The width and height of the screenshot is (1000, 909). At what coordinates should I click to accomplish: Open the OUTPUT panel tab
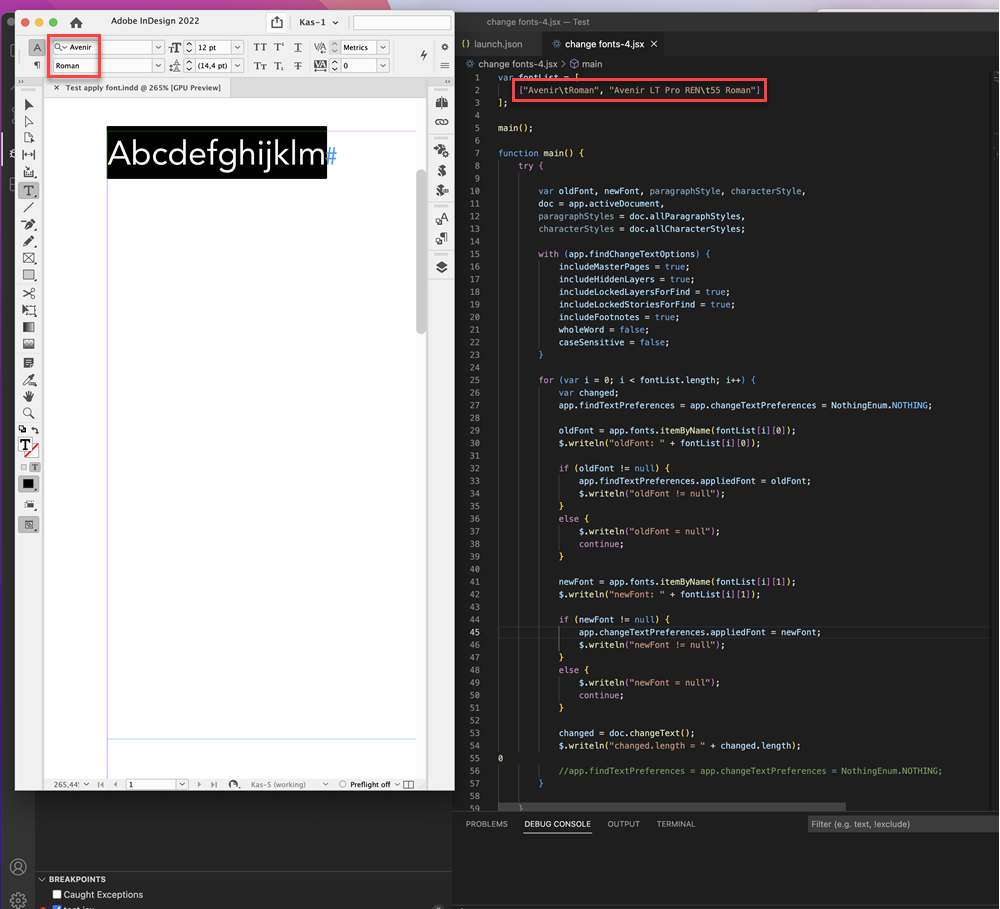[624, 824]
